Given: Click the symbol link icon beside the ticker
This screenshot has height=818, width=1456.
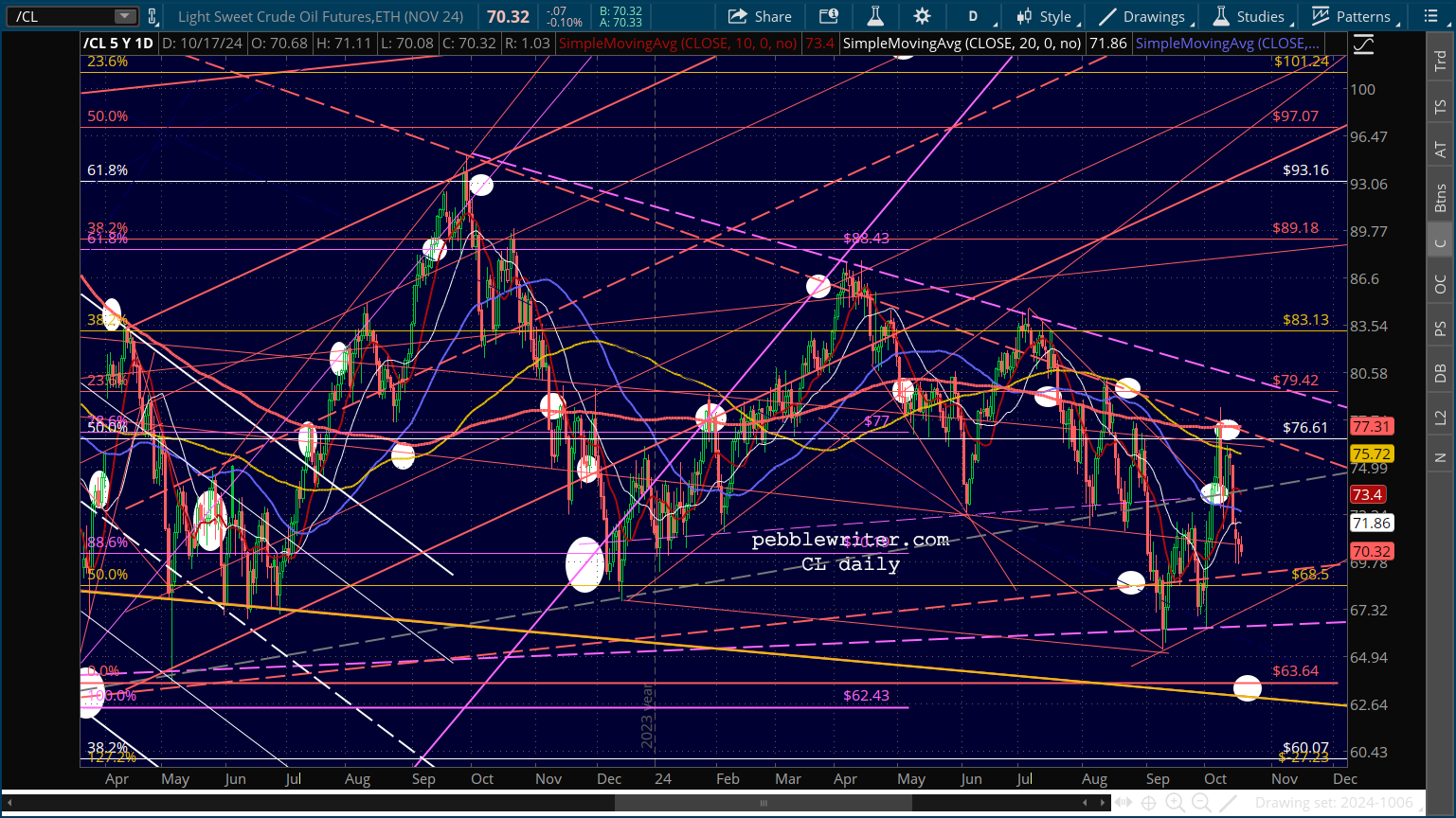Looking at the screenshot, I should (x=153, y=16).
